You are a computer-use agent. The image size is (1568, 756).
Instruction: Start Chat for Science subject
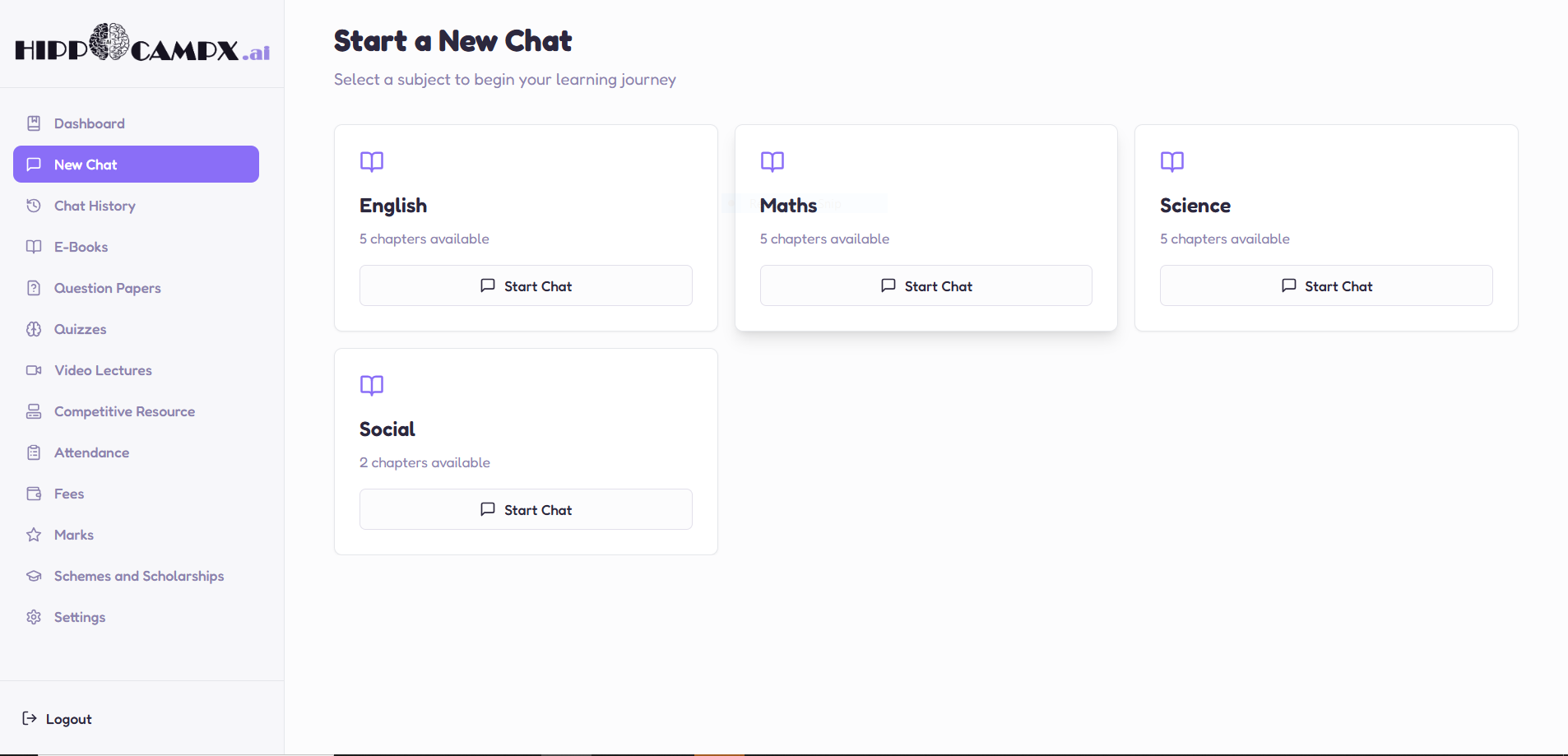coord(1326,285)
